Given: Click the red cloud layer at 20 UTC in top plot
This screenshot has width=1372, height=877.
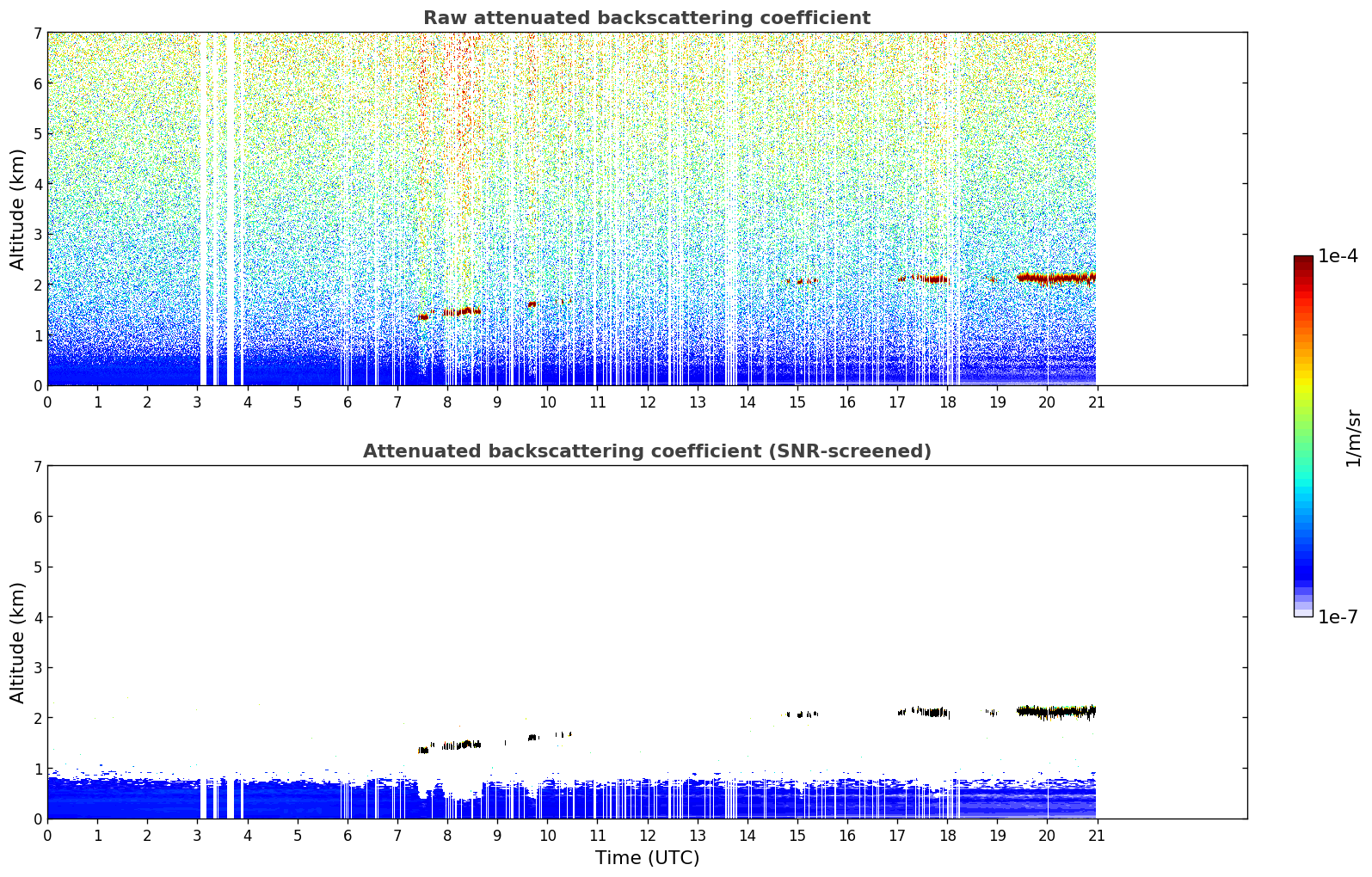Looking at the screenshot, I should pyautogui.click(x=1055, y=278).
